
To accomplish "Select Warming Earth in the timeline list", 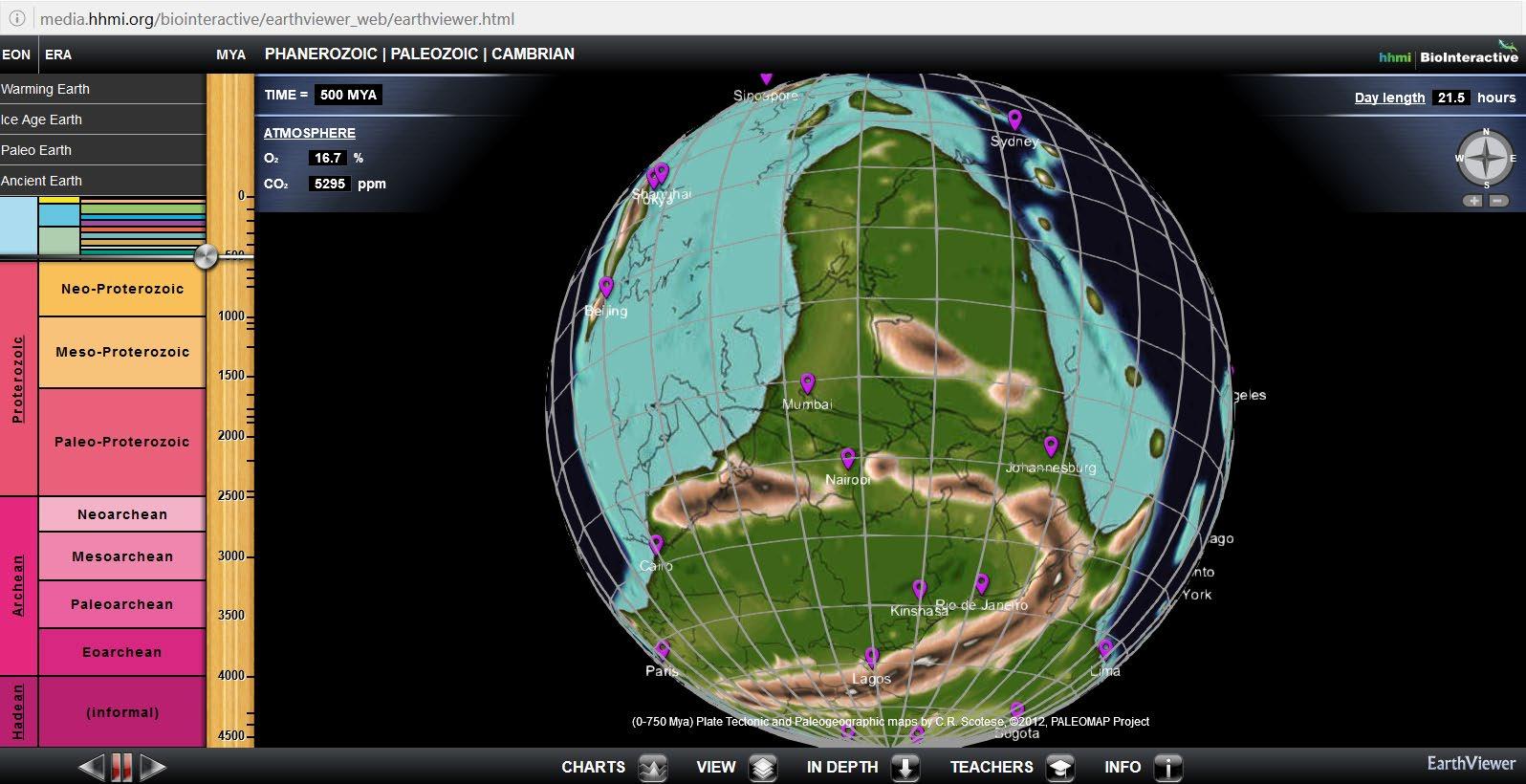I will (102, 89).
